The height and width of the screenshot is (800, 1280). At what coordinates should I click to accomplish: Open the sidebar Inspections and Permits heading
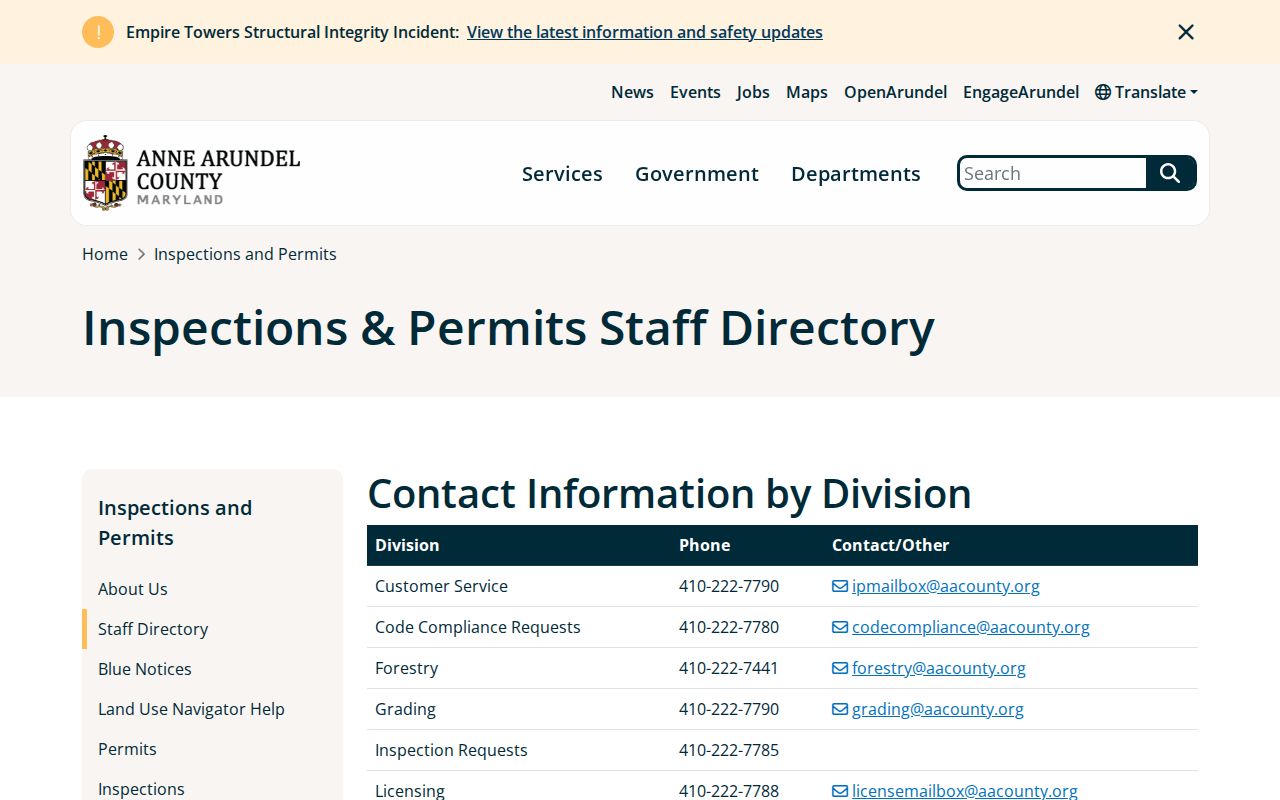click(x=175, y=522)
